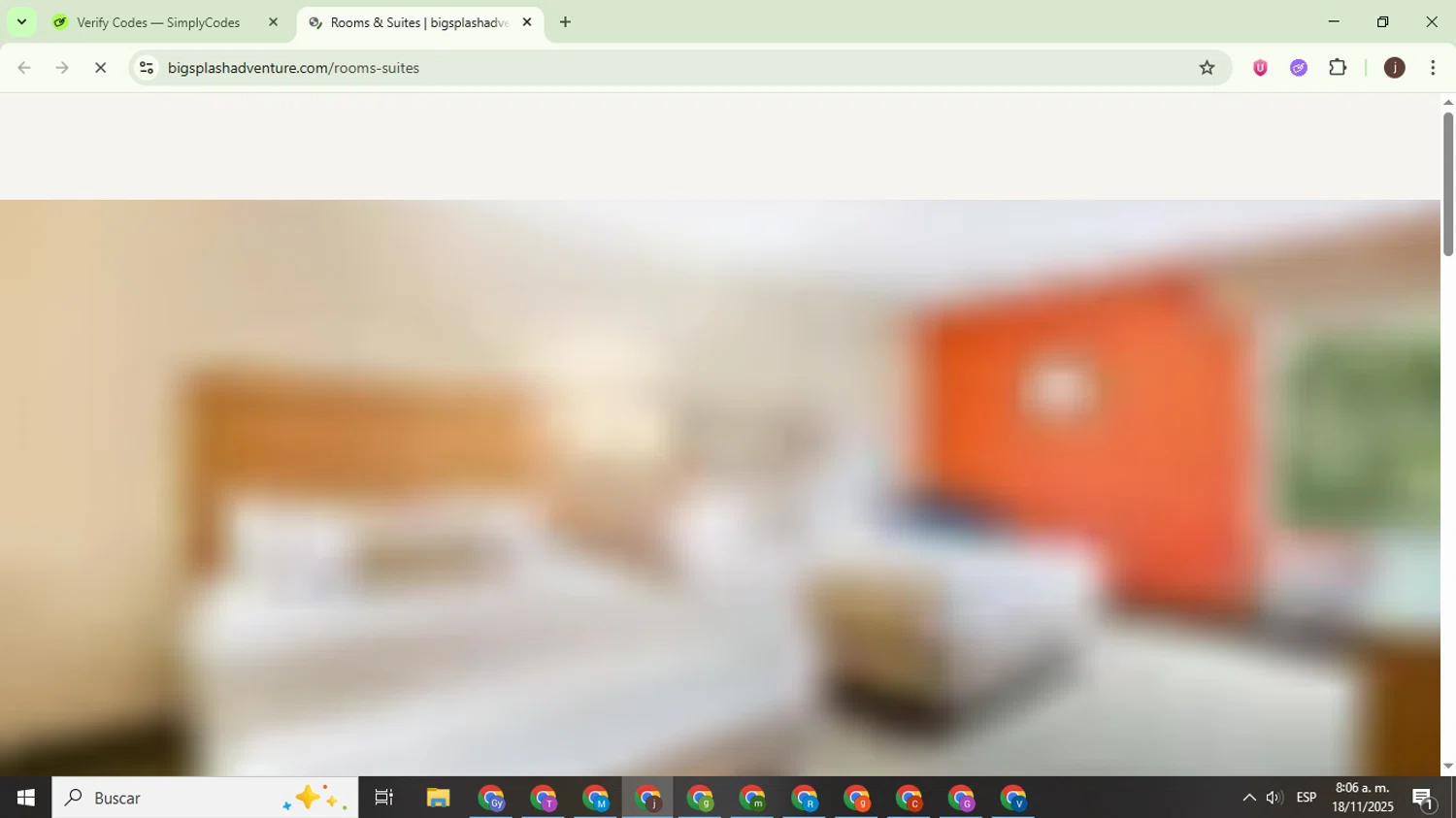This screenshot has width=1456, height=818.
Task: Close the Verify Codes — SimplyCodes tab
Action: (273, 22)
